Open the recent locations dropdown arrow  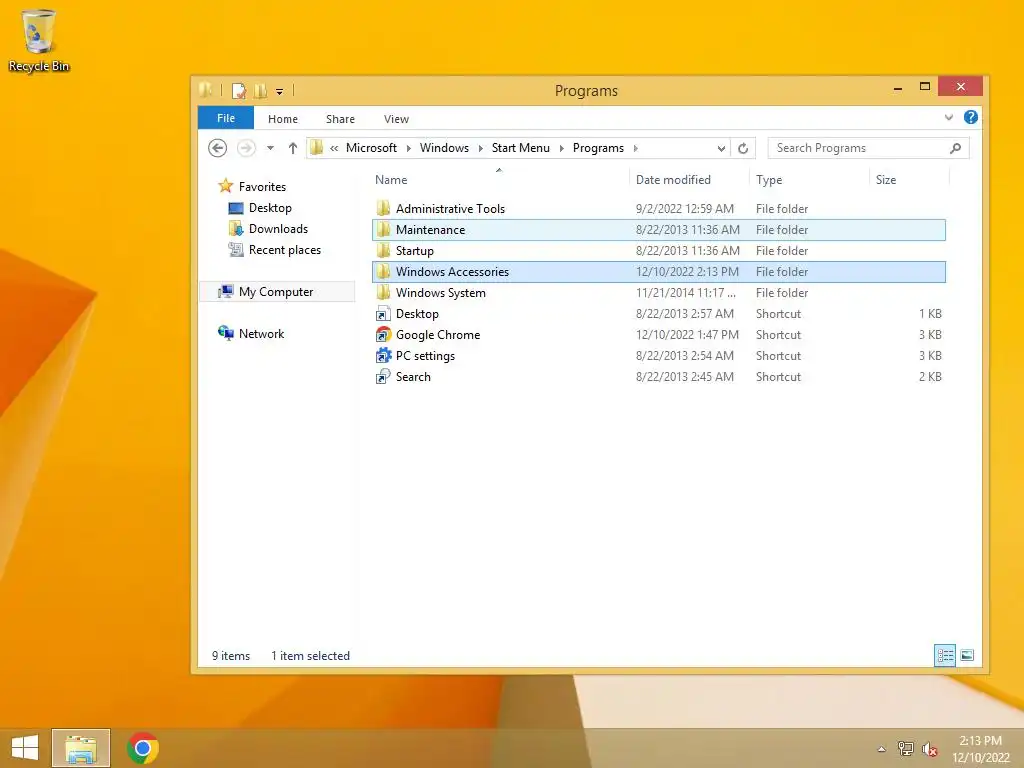click(x=270, y=148)
